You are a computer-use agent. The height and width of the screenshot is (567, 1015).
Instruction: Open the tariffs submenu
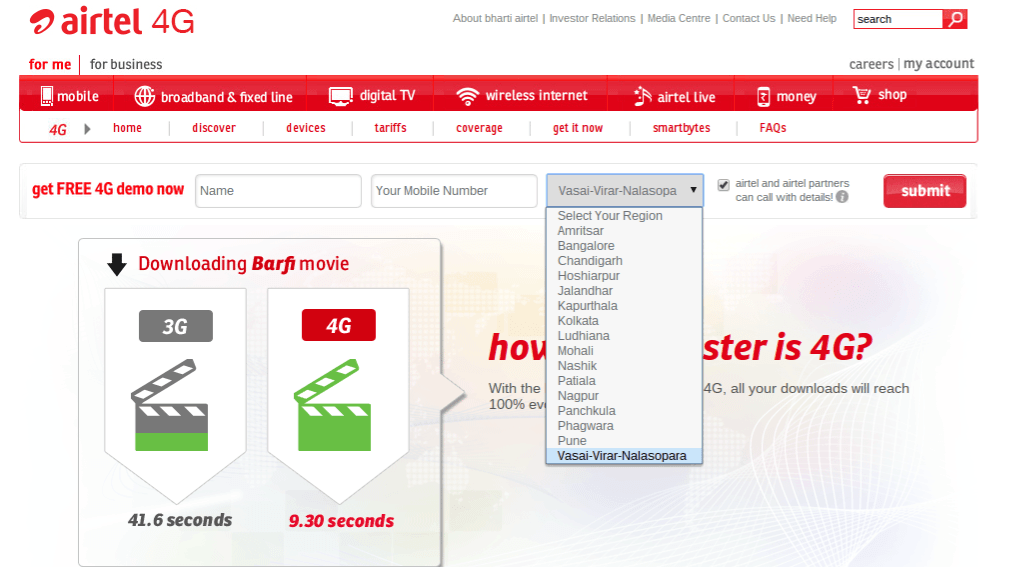point(390,128)
